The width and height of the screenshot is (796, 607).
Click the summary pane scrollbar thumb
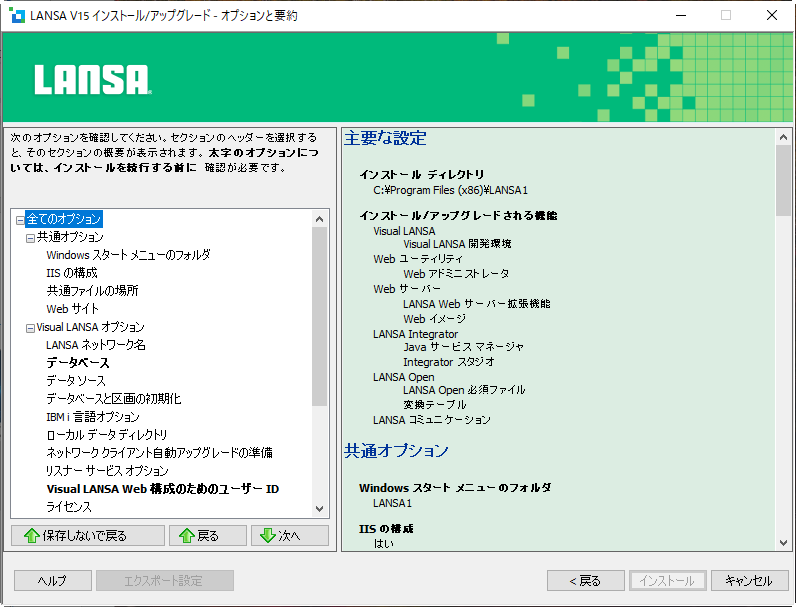pyautogui.click(x=783, y=181)
